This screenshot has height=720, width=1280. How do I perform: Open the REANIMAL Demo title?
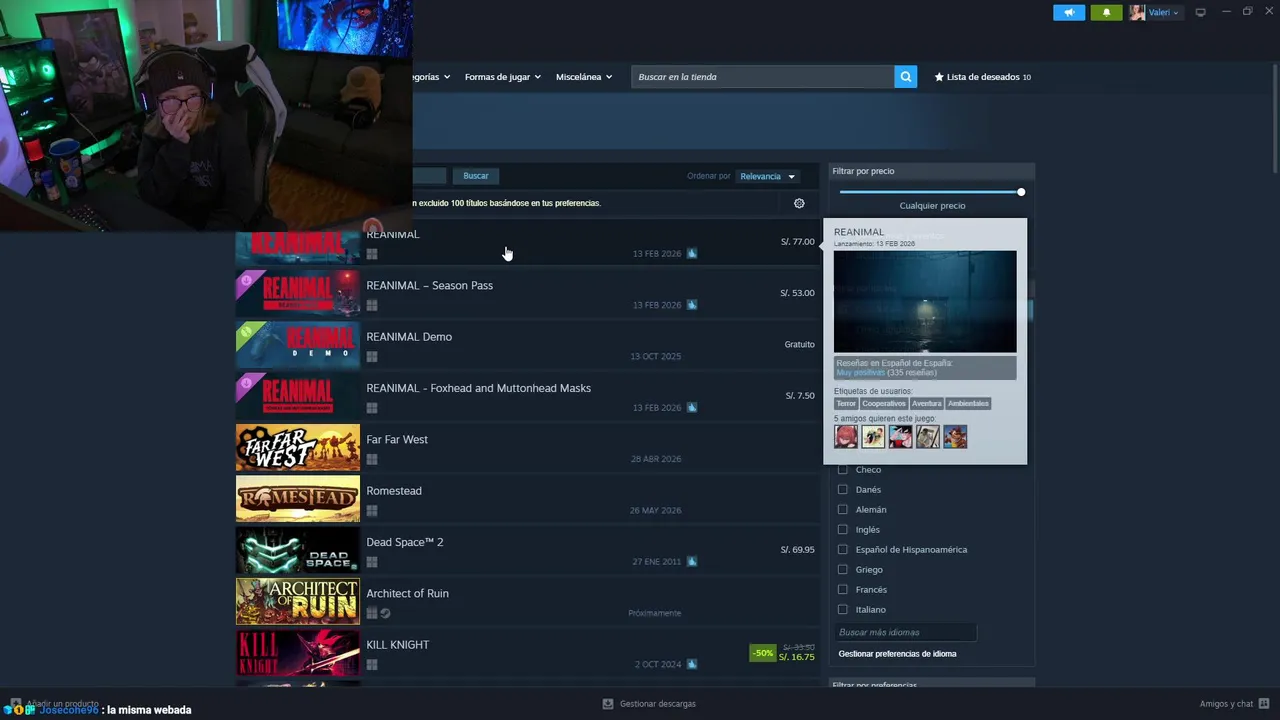pos(409,337)
